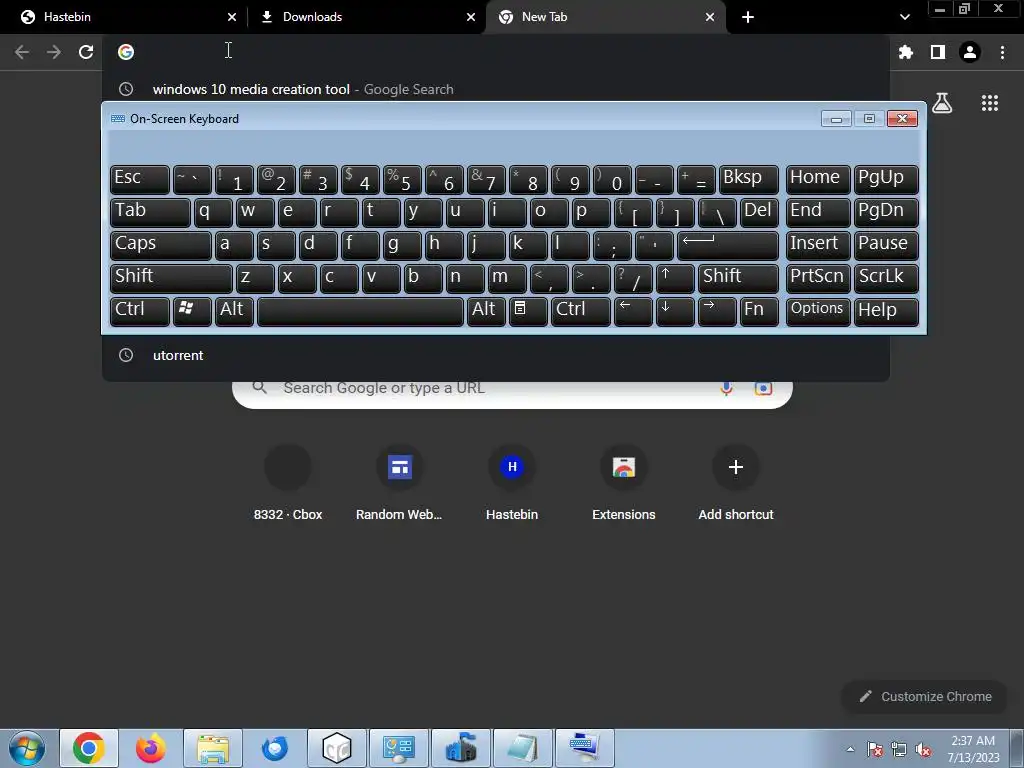
Task: Select the New Tab tab
Action: pyautogui.click(x=605, y=17)
